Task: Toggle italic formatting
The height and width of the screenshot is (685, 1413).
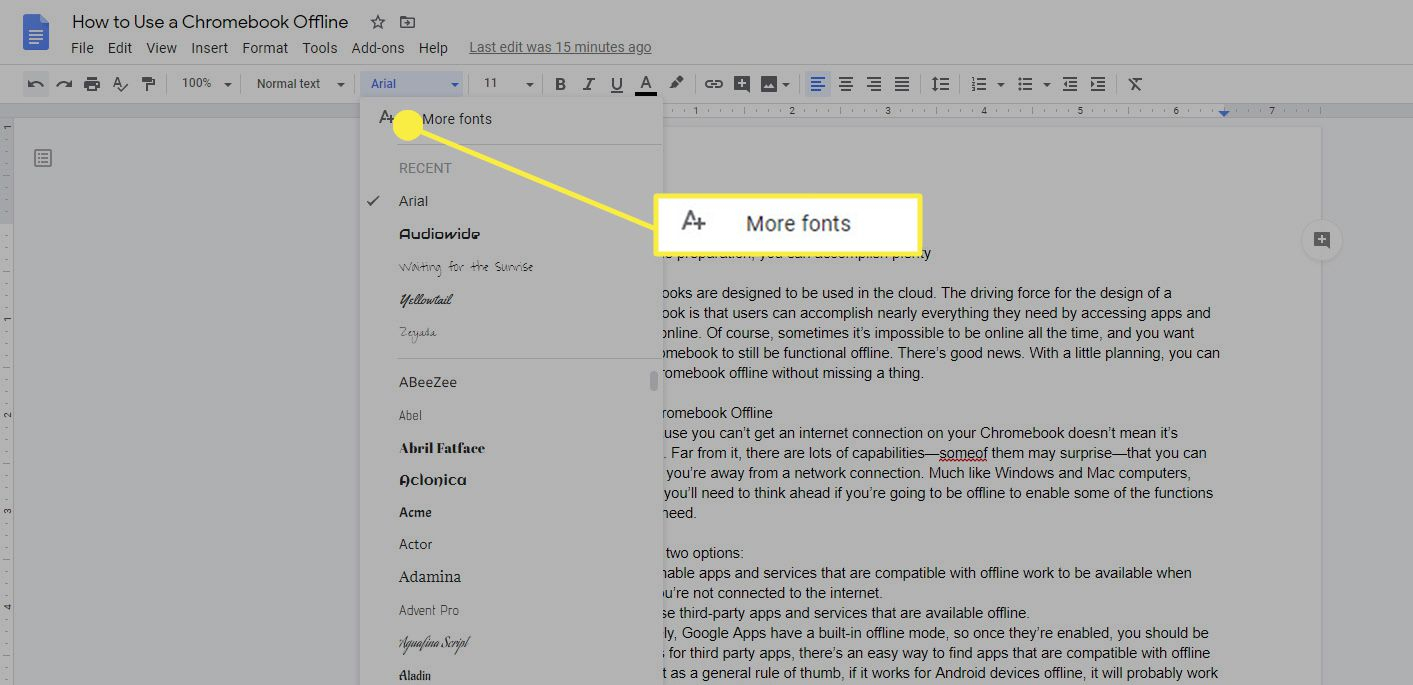Action: pos(588,84)
